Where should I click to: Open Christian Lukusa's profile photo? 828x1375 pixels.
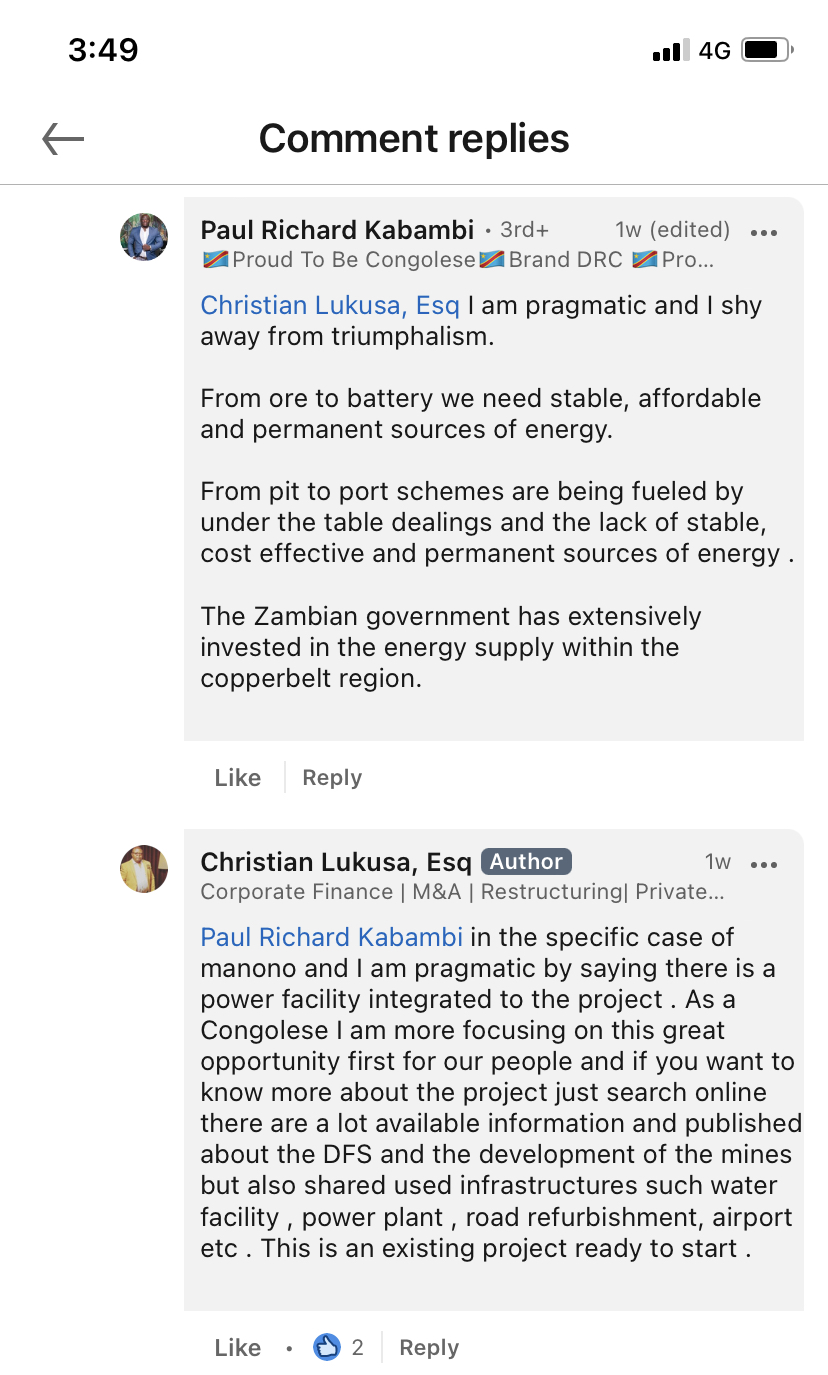[144, 869]
